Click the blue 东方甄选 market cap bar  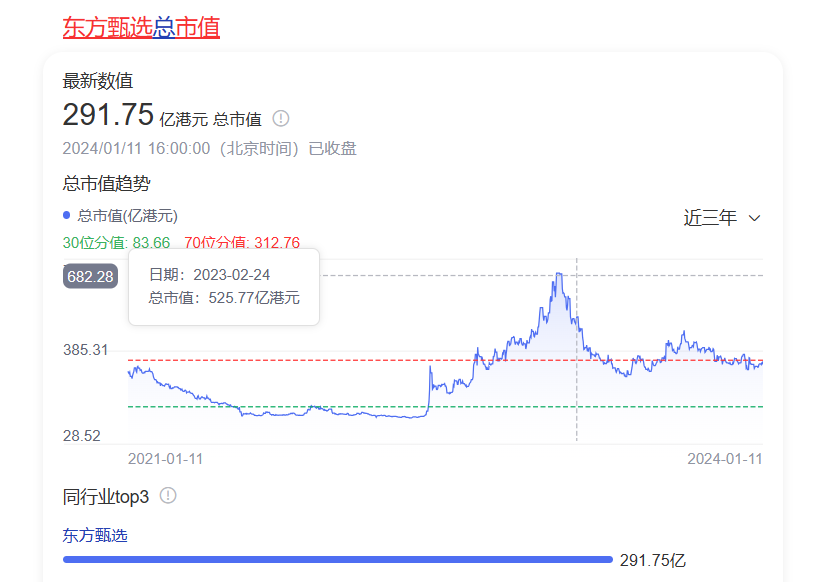tap(337, 560)
